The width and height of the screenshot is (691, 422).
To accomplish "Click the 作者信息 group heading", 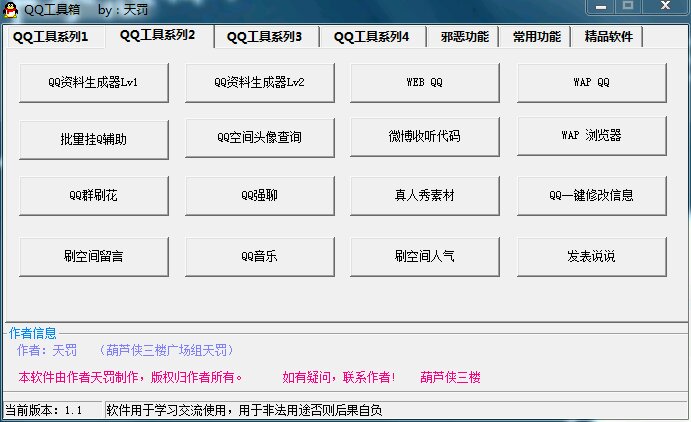I will pyautogui.click(x=33, y=333).
